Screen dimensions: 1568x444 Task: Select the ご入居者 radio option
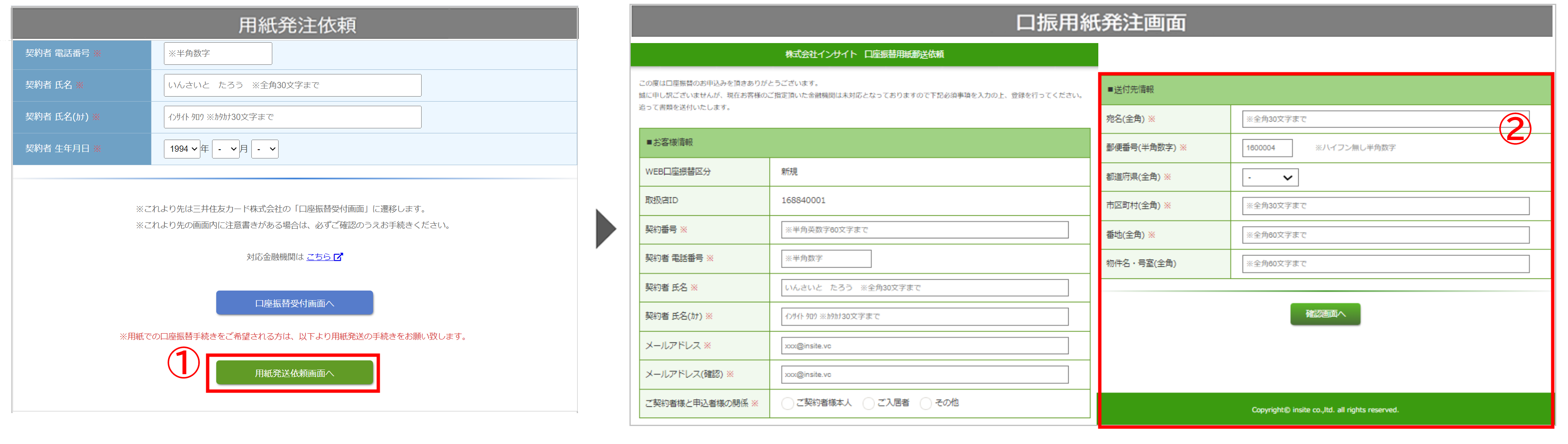(x=869, y=403)
